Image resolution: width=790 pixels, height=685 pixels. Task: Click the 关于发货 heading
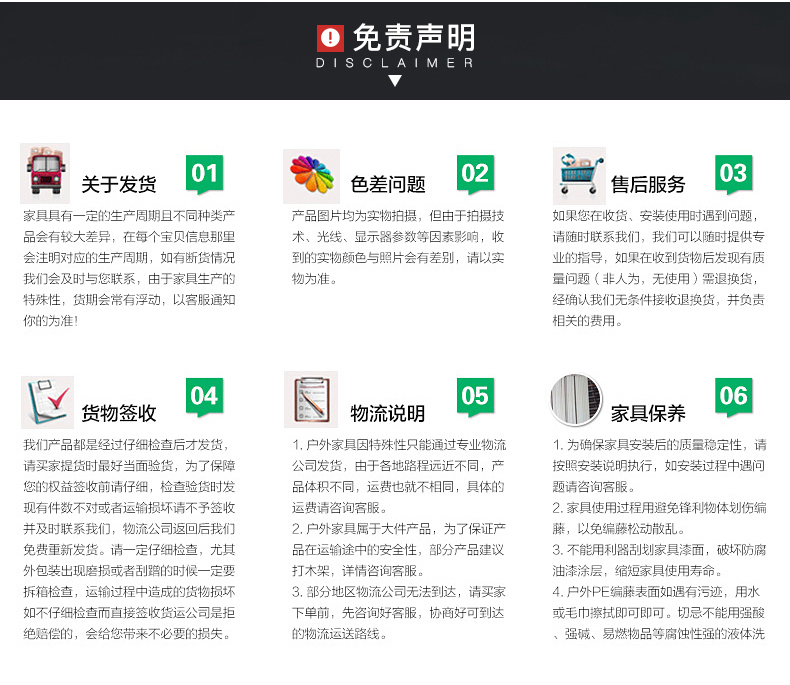click(119, 185)
